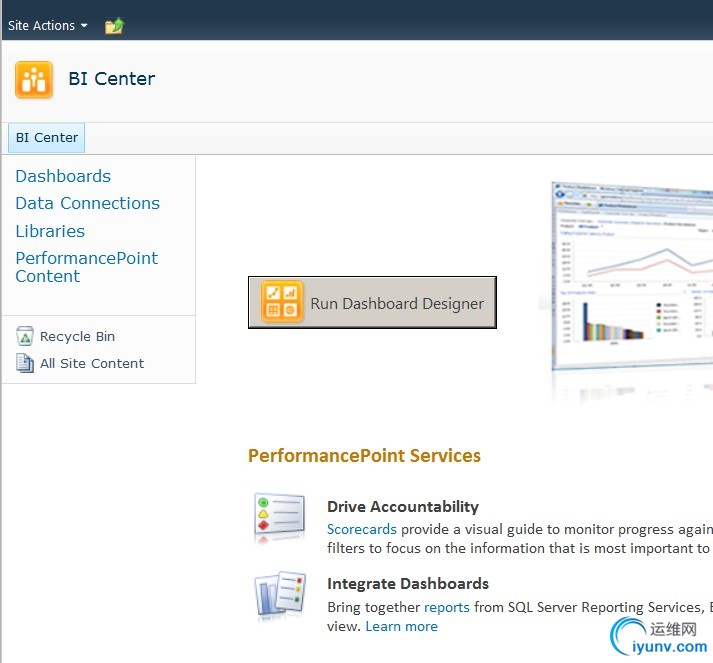Click the Navigate Up folder icon

pos(114,26)
